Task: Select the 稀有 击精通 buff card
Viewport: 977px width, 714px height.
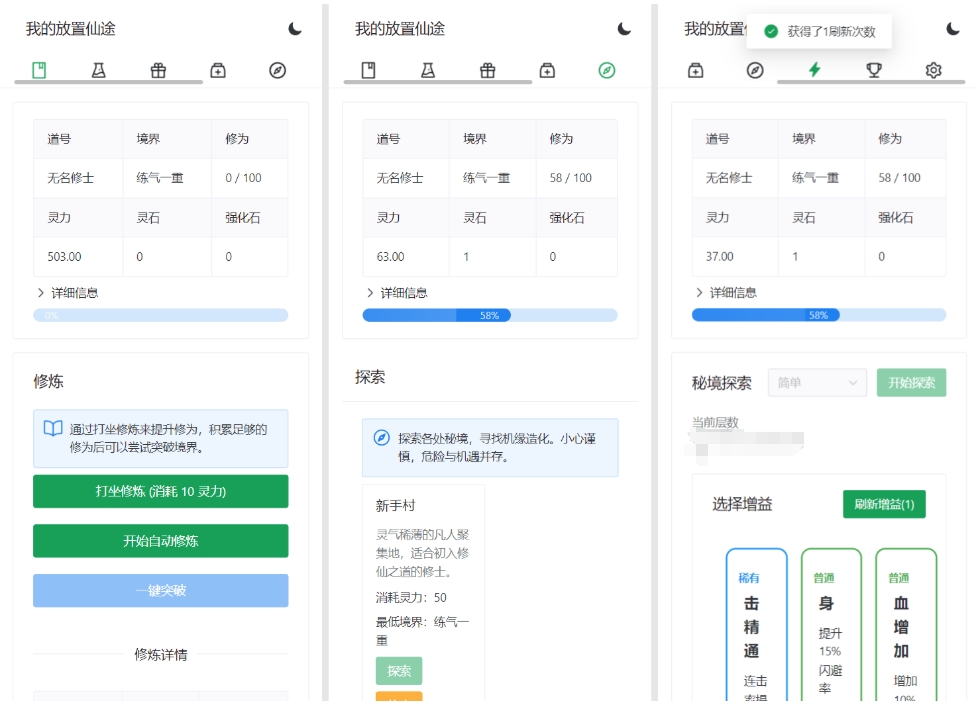Action: click(x=756, y=625)
